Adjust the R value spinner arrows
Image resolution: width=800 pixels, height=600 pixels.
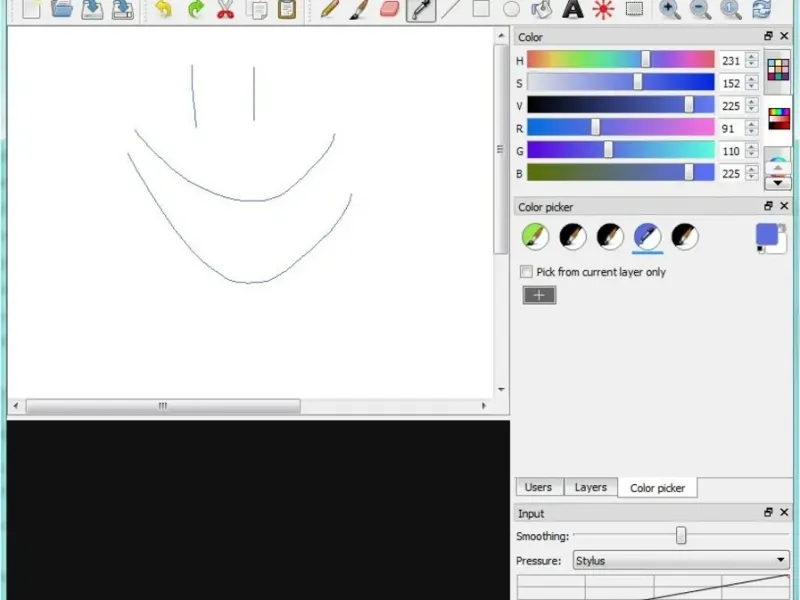click(751, 128)
